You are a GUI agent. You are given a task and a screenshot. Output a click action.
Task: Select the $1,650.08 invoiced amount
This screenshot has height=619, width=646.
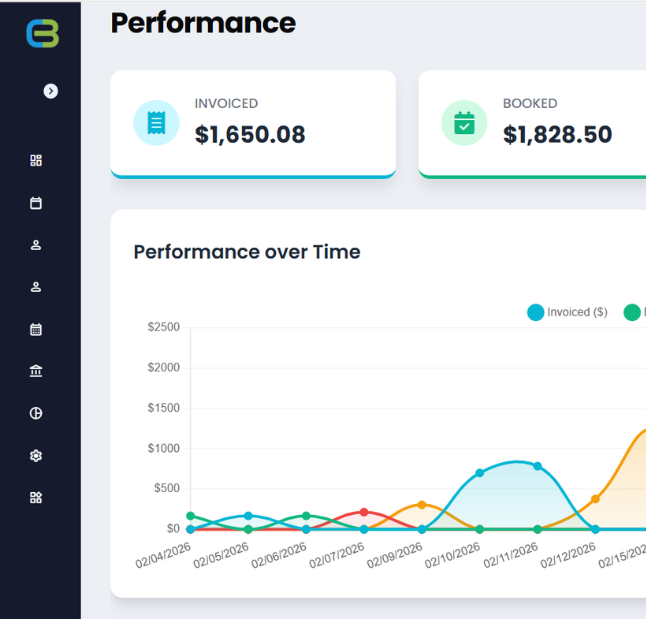pos(250,135)
